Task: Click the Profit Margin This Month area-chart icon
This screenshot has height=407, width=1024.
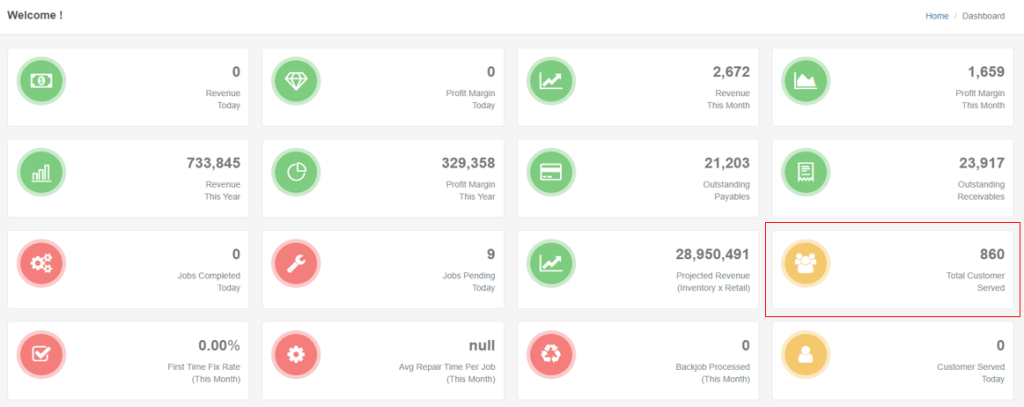Action: [x=806, y=81]
